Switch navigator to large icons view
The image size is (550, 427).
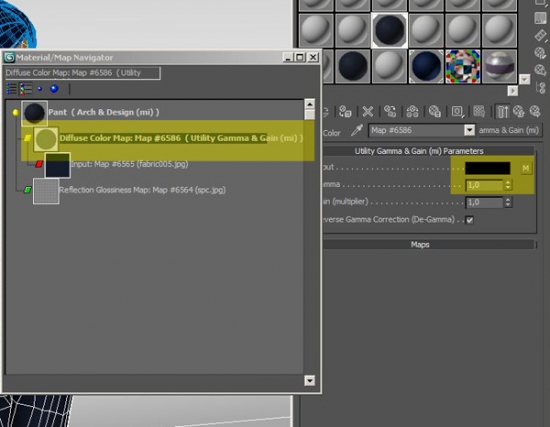click(54, 88)
